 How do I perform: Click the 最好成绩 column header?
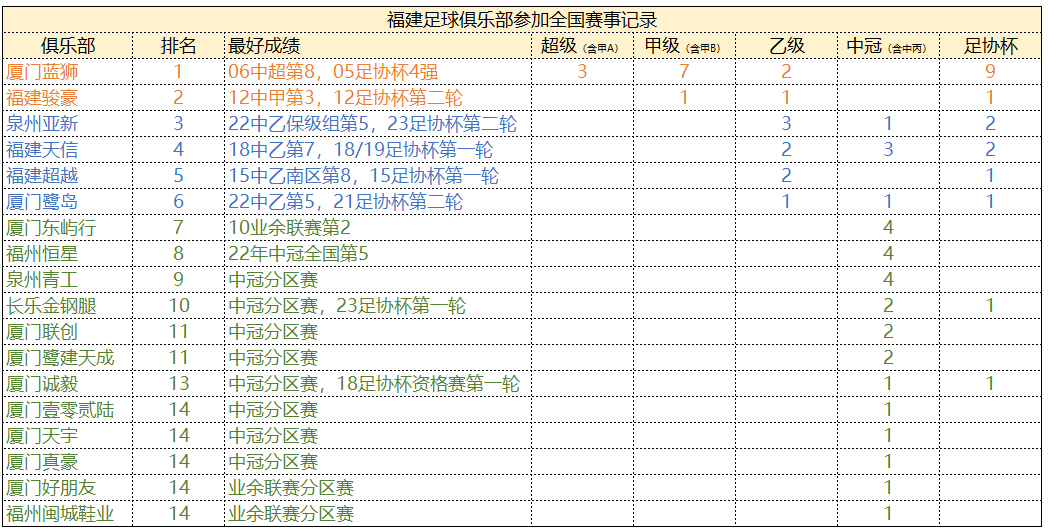[378, 45]
